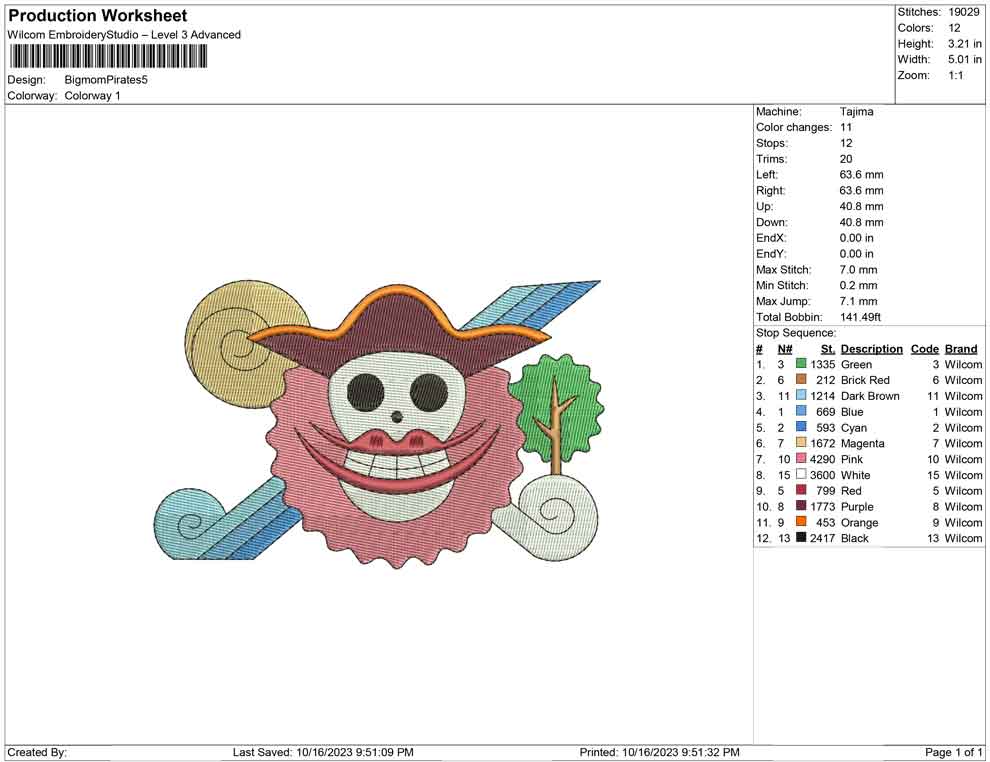The height and width of the screenshot is (762, 990).
Task: Pick the Black thread swatch in row 12
Action: coord(801,538)
